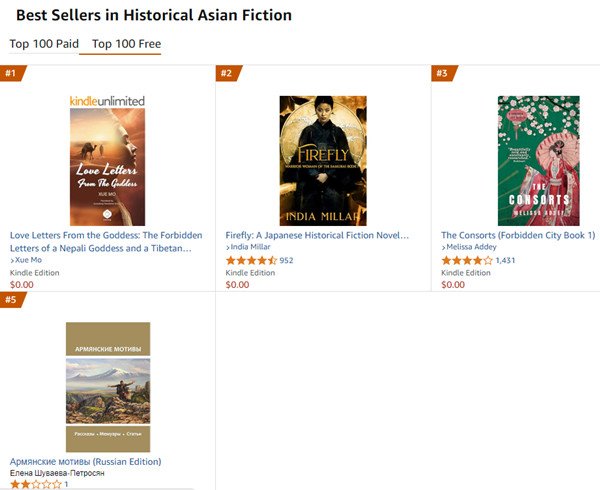This screenshot has width=600, height=490.
Task: Click the #1 rank badge
Action: coord(12,73)
